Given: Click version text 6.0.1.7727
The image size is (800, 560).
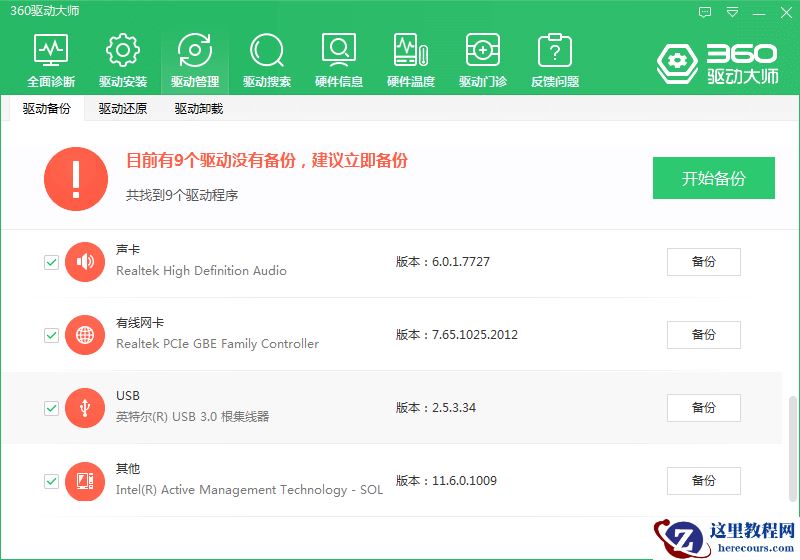Looking at the screenshot, I should (461, 262).
